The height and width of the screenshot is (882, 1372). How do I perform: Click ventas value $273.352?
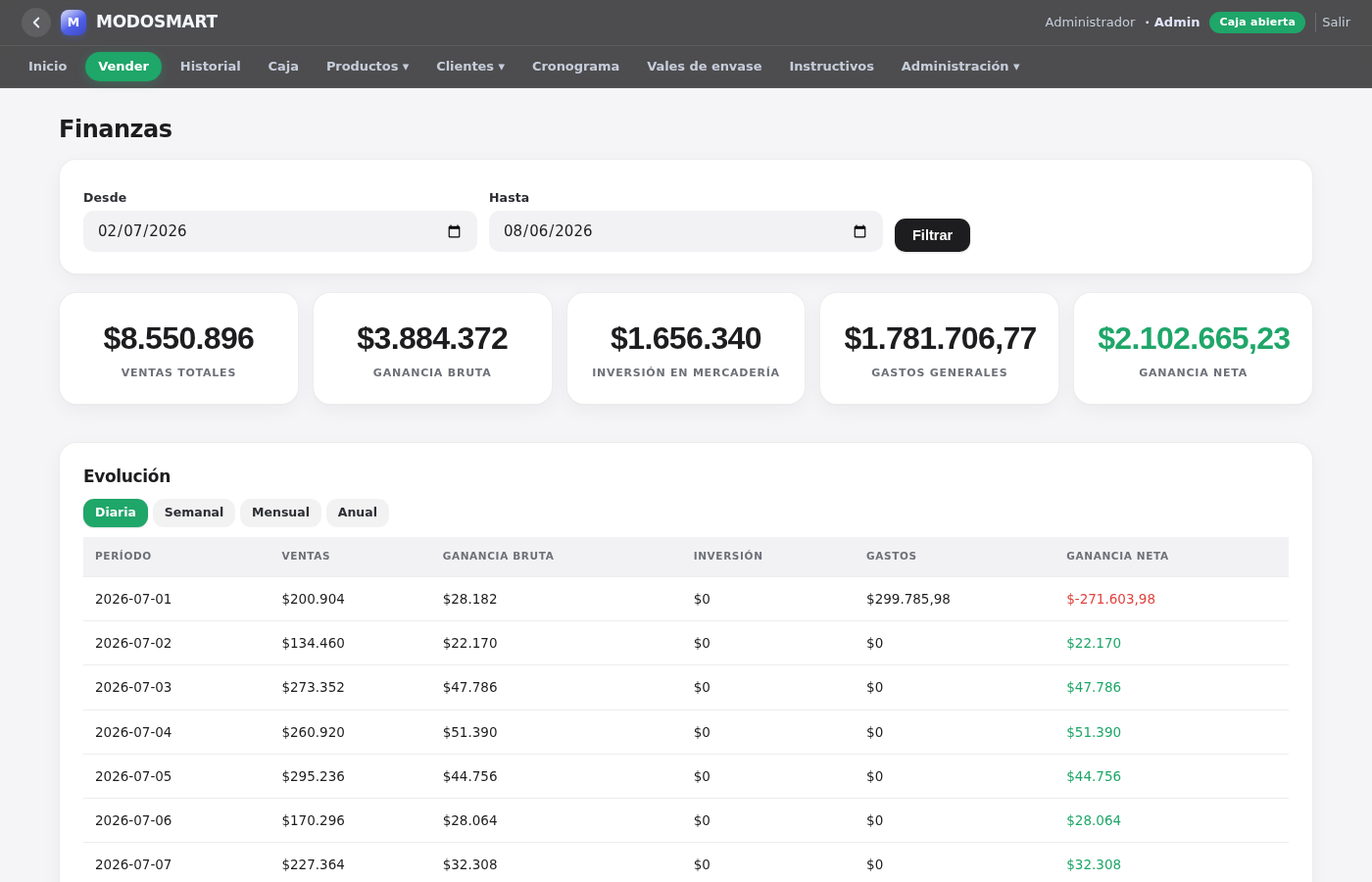[313, 687]
